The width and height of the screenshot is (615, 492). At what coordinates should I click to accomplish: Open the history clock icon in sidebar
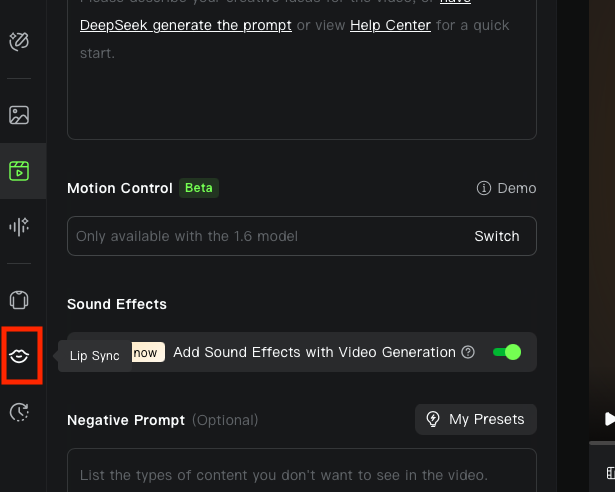19,412
